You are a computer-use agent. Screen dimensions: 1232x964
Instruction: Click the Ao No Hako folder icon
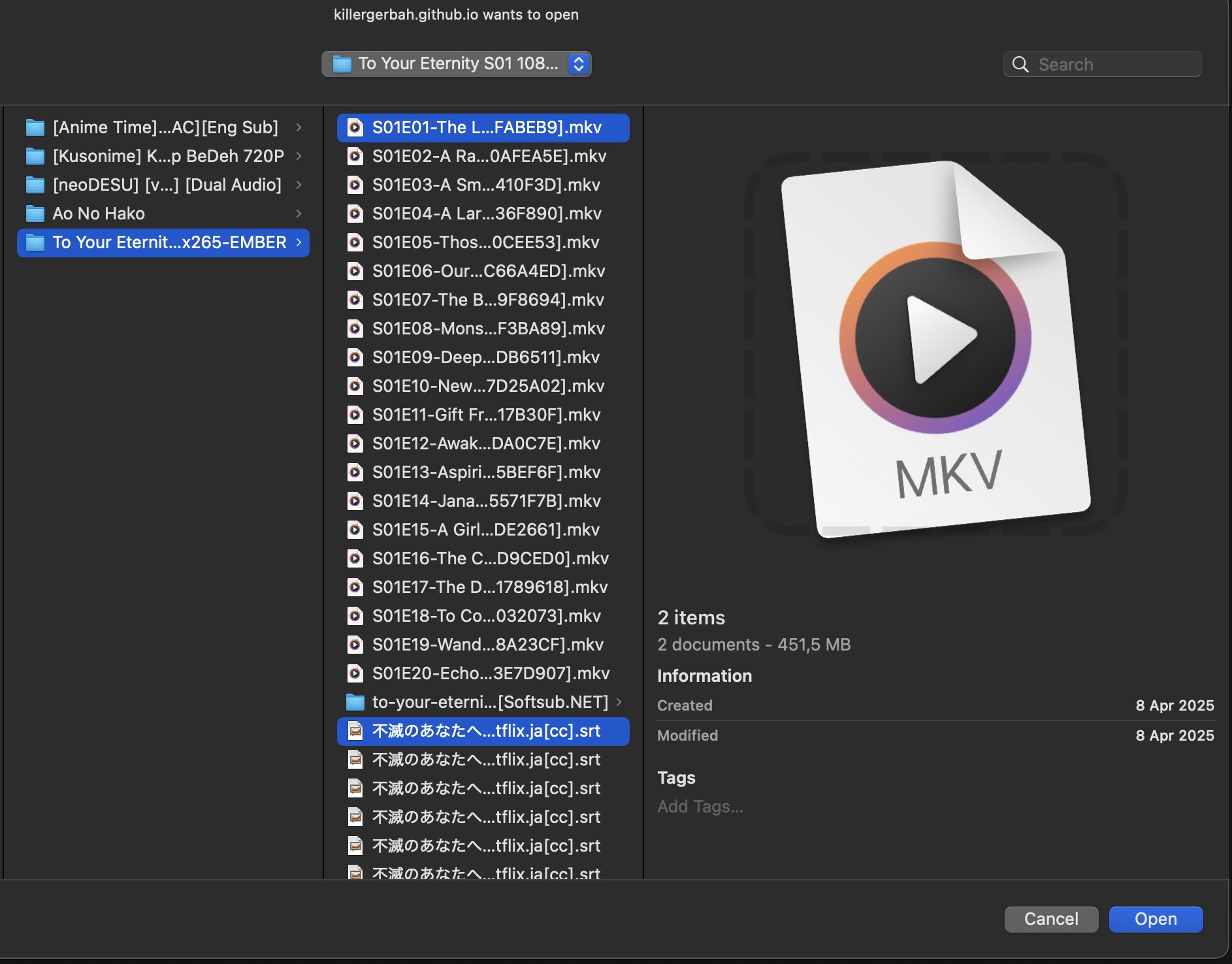click(x=35, y=213)
